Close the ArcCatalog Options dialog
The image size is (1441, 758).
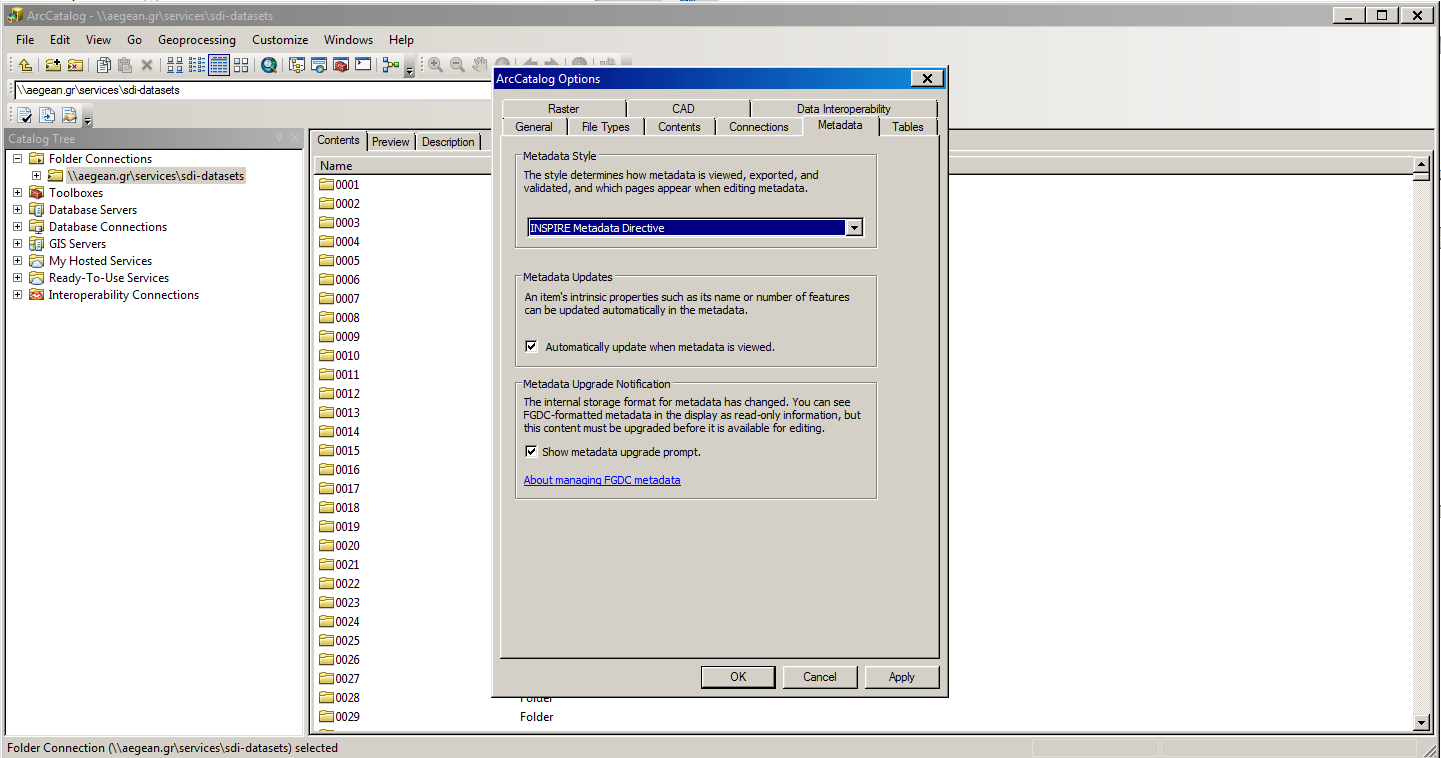coord(926,79)
